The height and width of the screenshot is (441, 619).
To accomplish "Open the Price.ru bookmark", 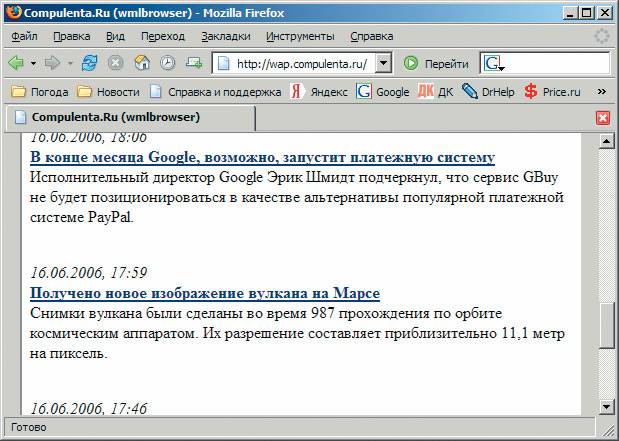I will 551,91.
